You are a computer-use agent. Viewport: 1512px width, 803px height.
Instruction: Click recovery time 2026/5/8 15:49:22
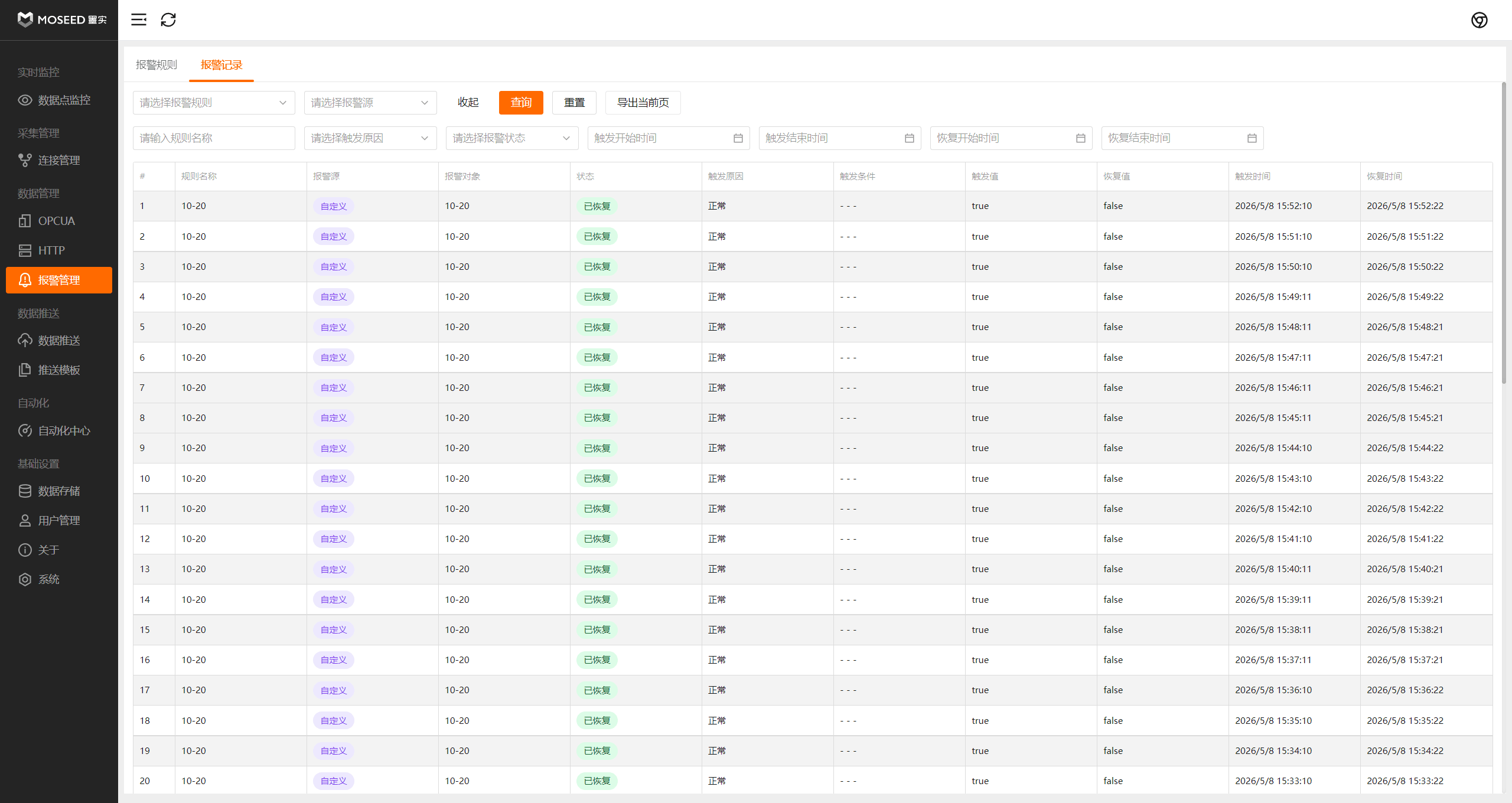click(1405, 297)
